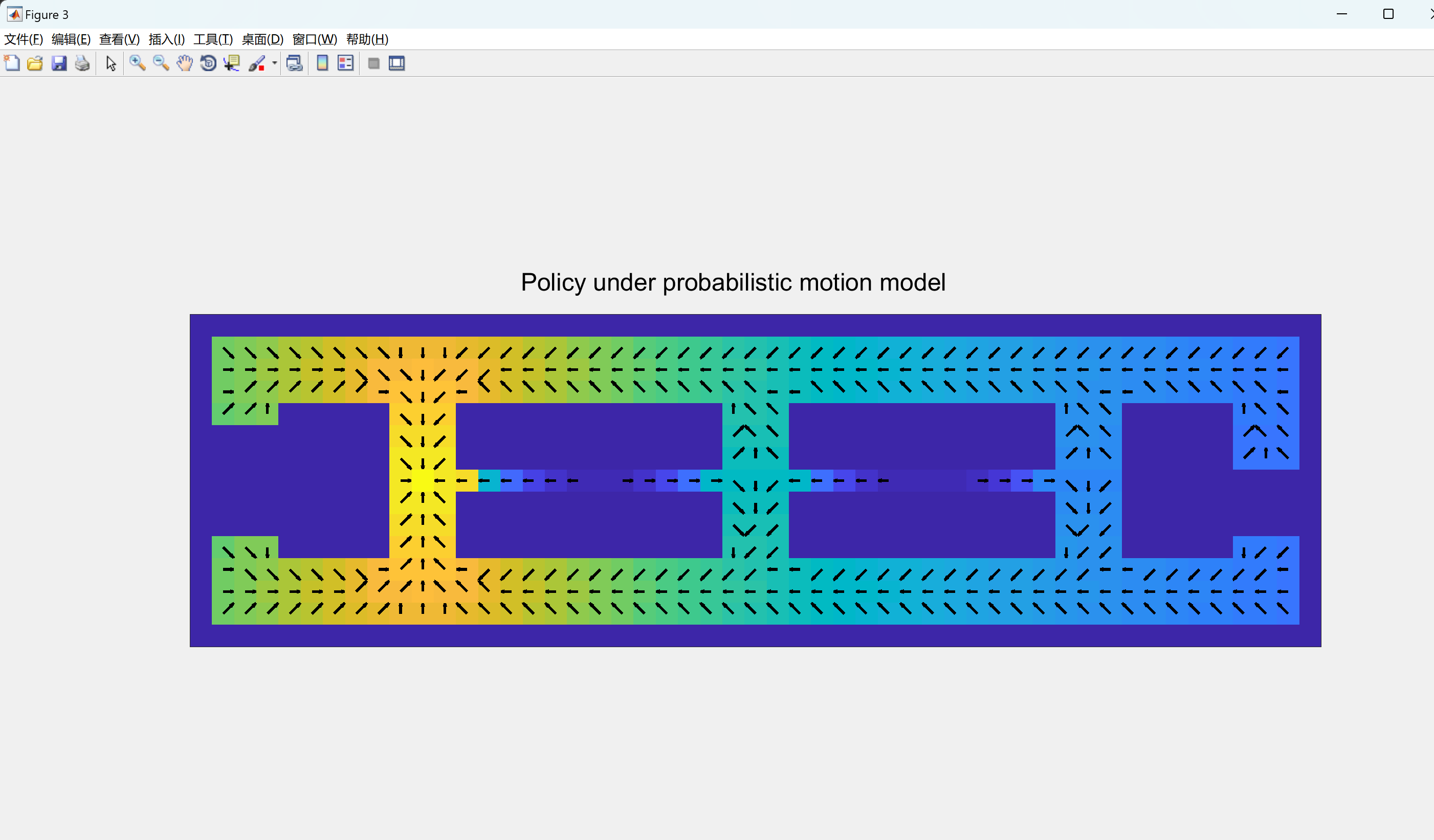Expand the brush color dropdown arrow
Viewport: 1434px width, 840px height.
tap(274, 63)
